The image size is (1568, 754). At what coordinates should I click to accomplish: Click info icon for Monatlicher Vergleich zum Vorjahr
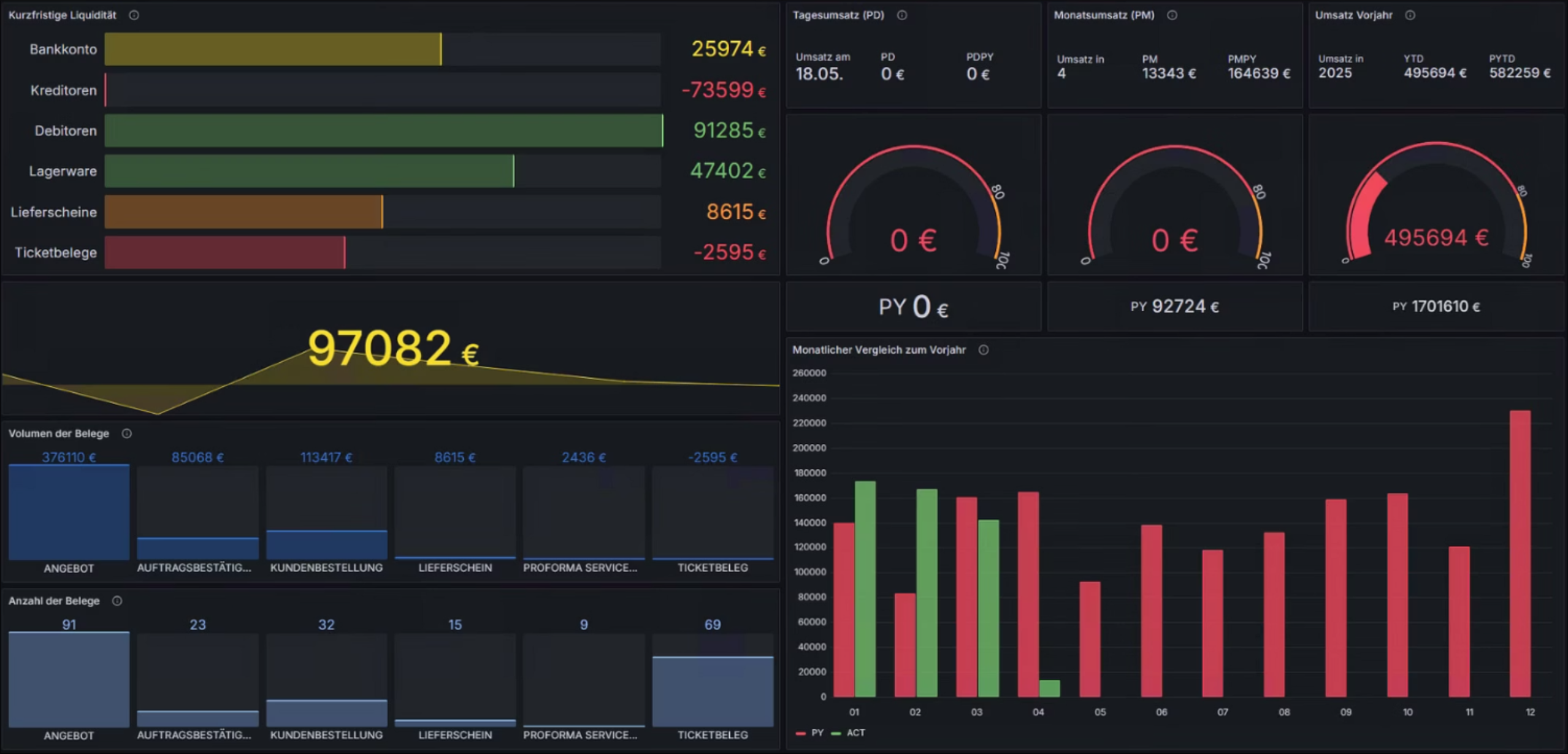point(984,350)
